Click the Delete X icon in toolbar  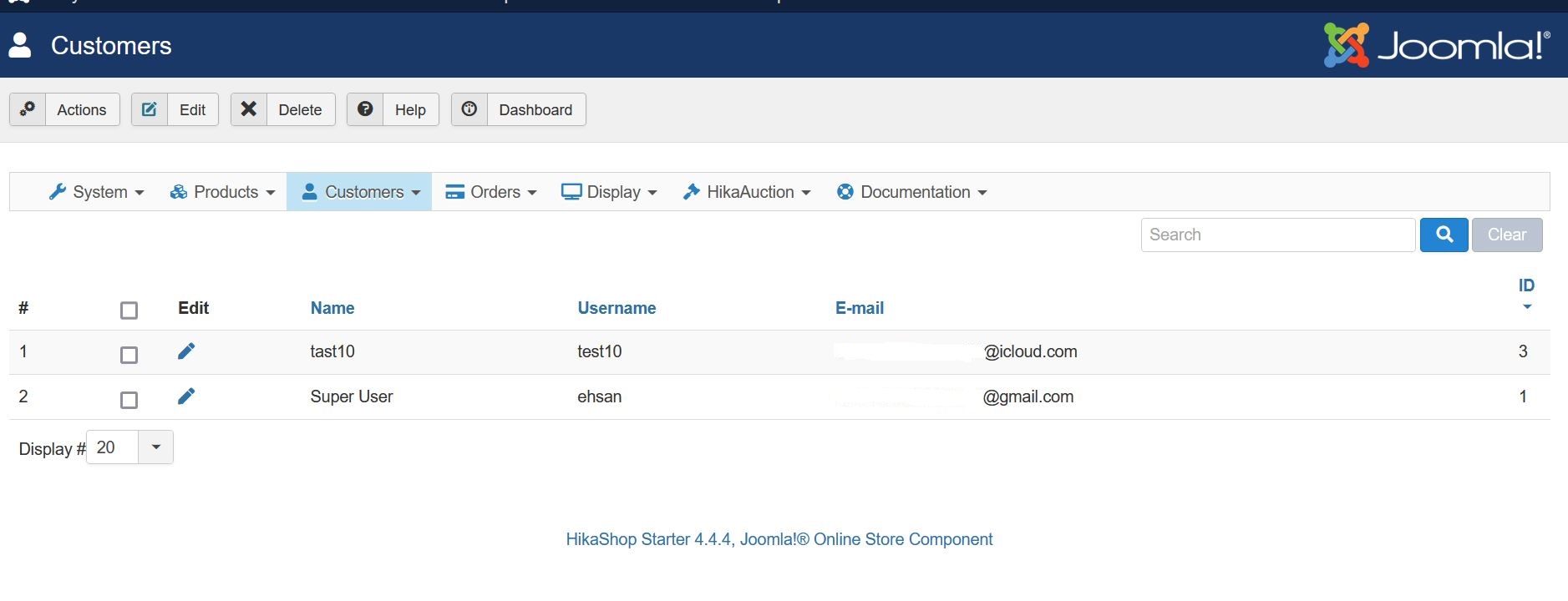(x=249, y=109)
